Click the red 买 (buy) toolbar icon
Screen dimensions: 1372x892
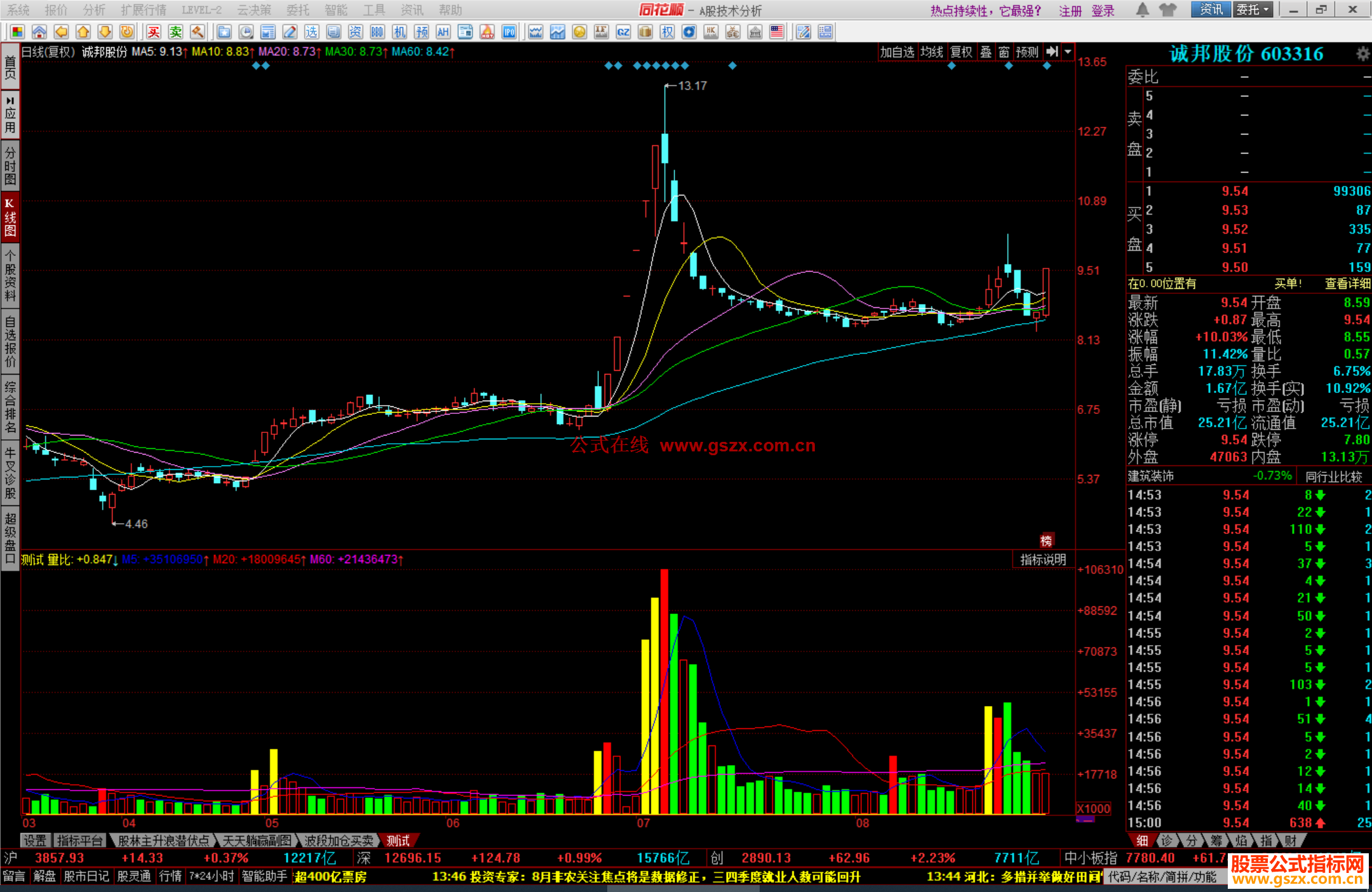click(154, 32)
